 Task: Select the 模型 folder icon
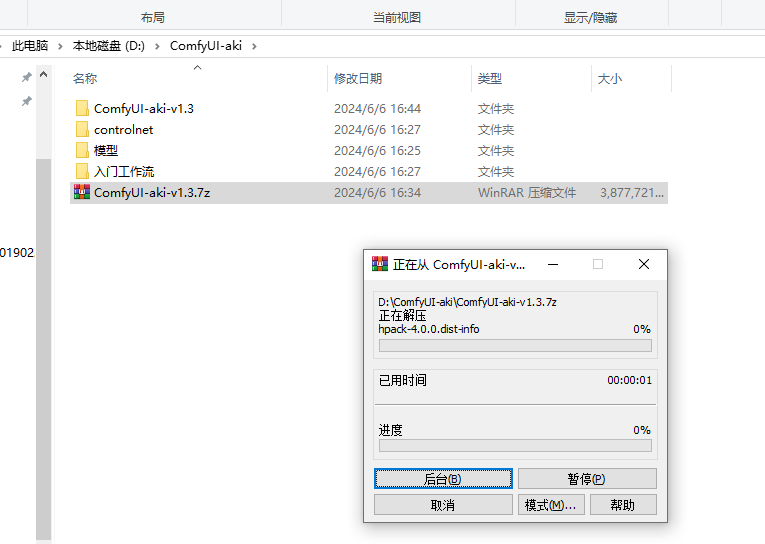point(82,150)
